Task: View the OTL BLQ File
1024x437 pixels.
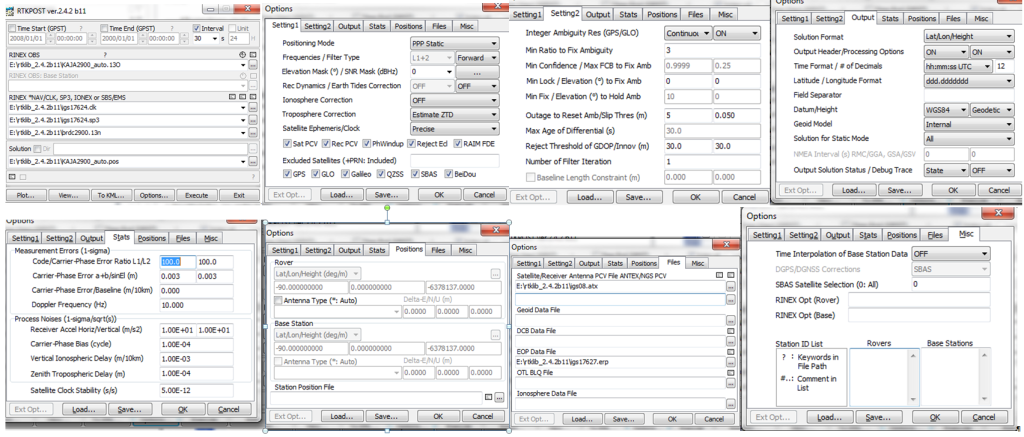Action: (731, 373)
